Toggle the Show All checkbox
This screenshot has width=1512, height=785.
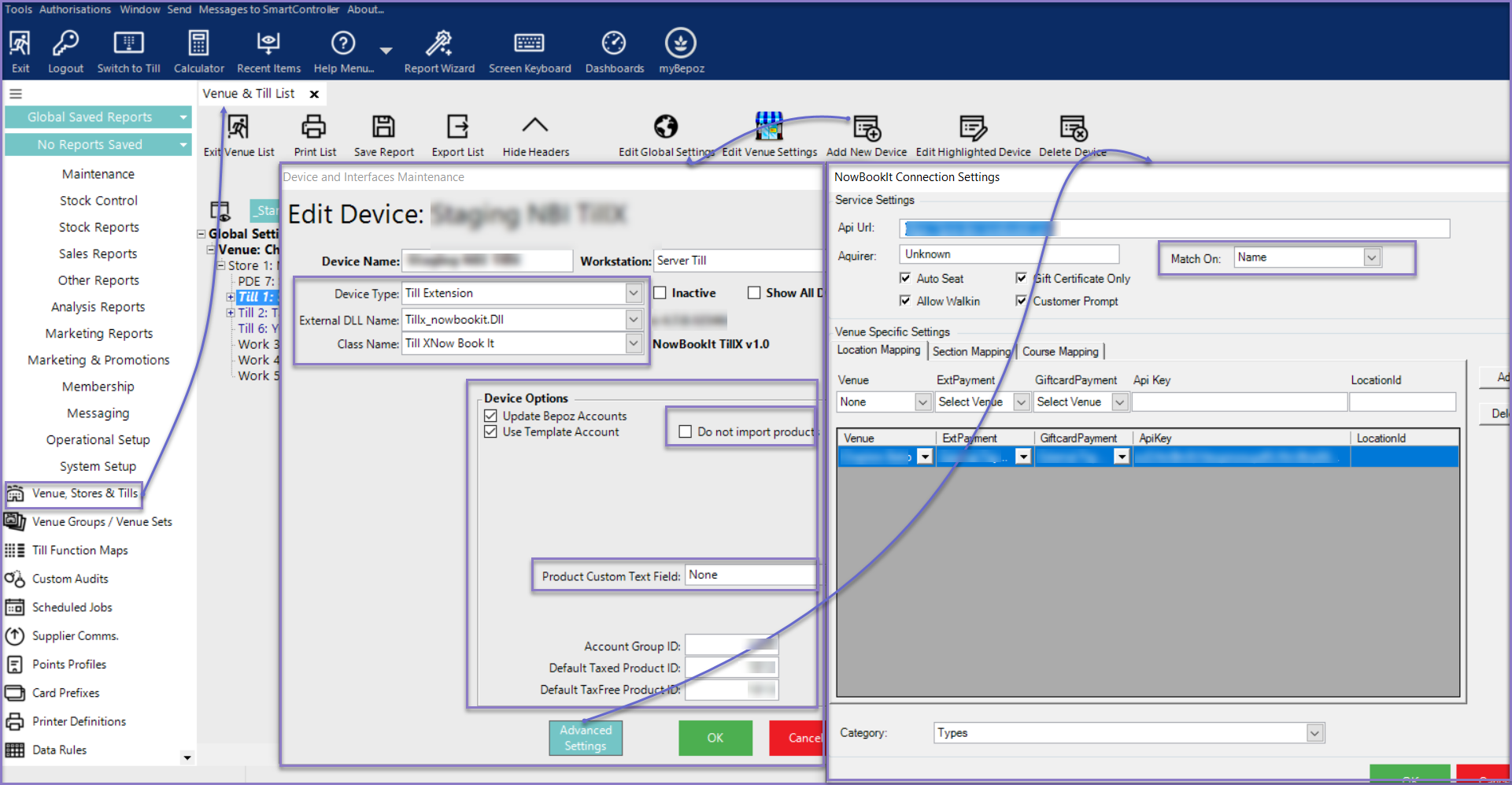click(x=754, y=293)
